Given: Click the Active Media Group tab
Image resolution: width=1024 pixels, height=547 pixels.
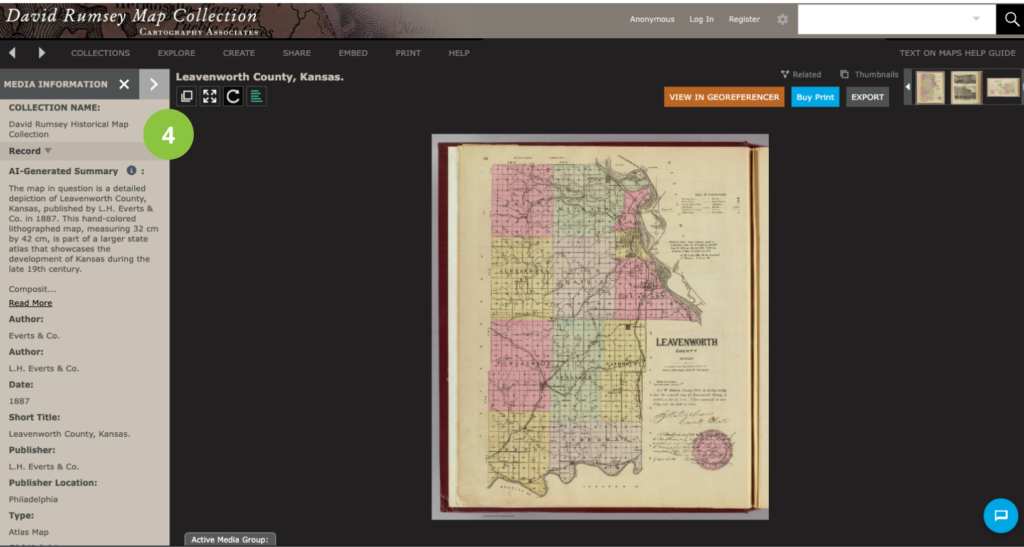Looking at the screenshot, I should [x=230, y=540].
